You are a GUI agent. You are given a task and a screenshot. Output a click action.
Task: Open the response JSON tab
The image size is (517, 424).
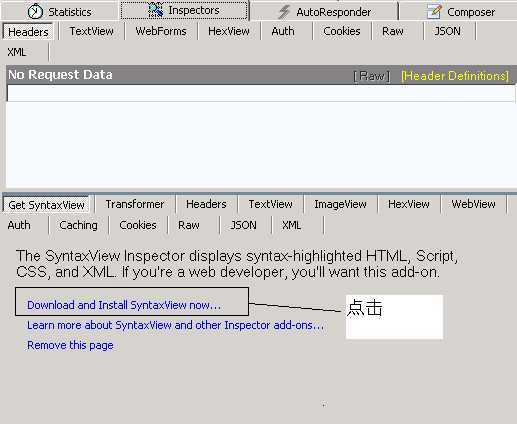click(243, 225)
